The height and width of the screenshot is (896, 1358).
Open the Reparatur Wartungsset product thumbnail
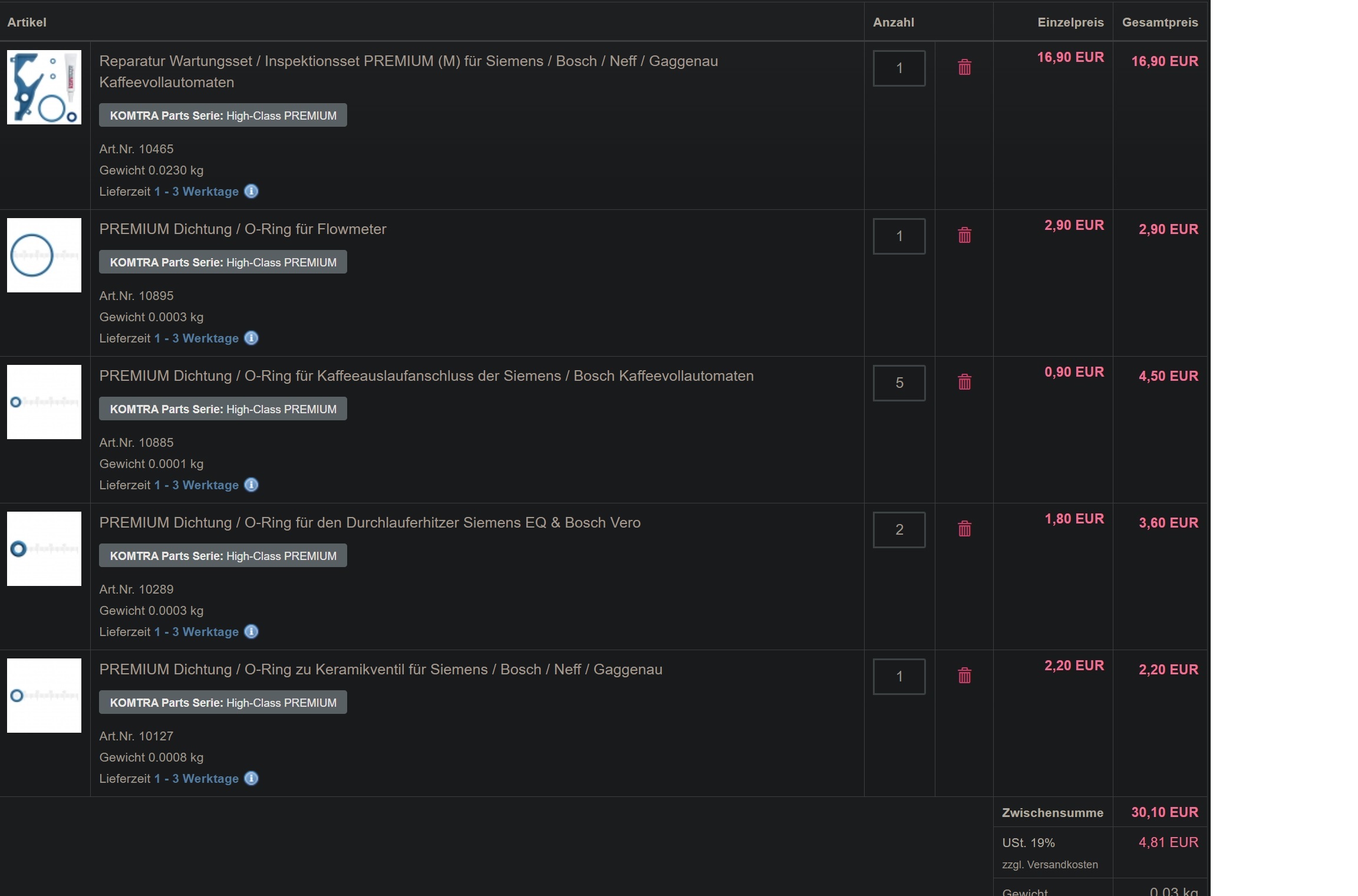44,87
